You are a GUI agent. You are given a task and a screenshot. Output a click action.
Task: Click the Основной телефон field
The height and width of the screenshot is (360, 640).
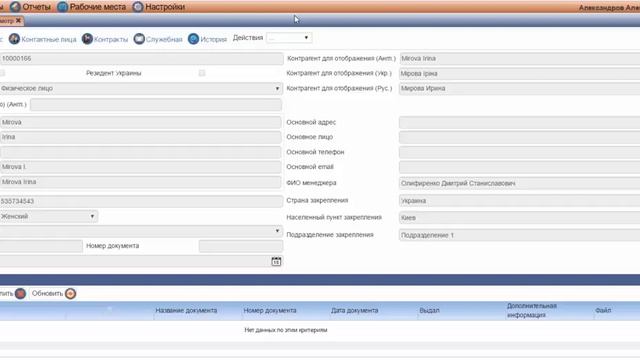[520, 152]
